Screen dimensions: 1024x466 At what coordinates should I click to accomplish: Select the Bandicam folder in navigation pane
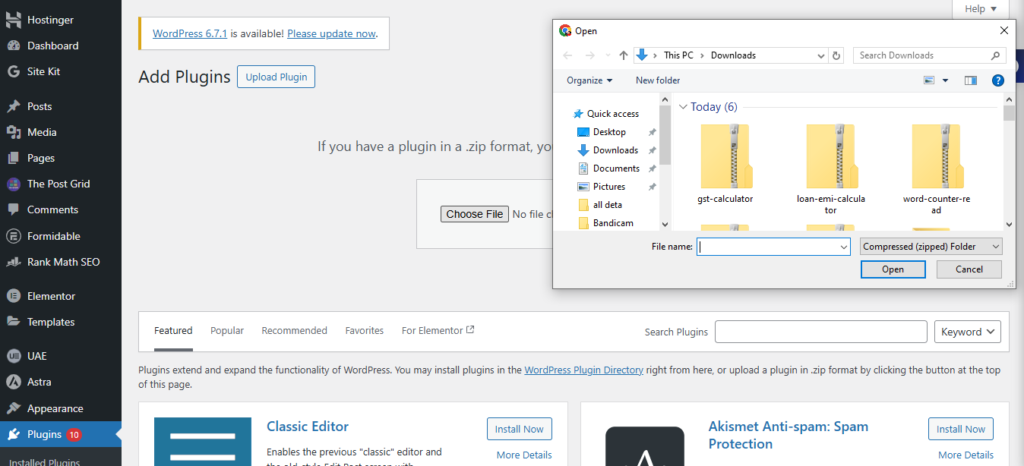613,223
